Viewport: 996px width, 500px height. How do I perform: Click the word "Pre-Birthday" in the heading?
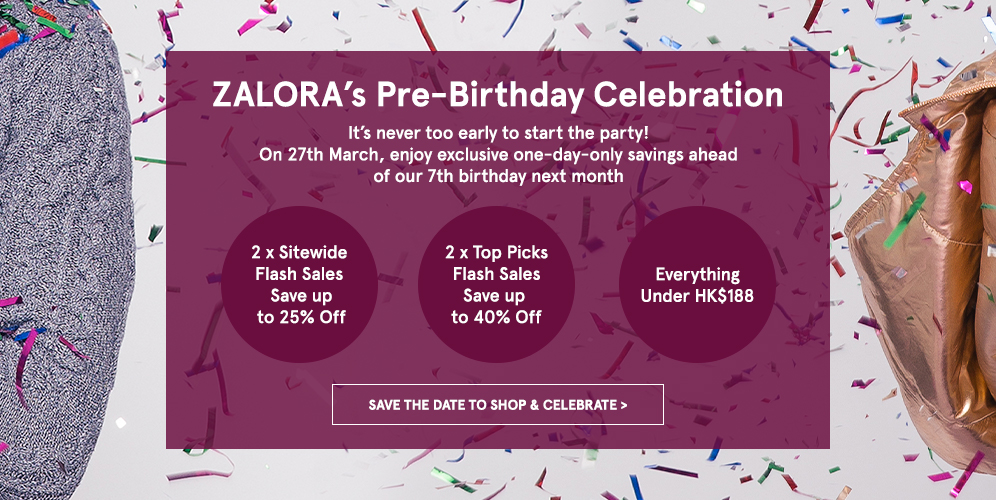point(480,96)
